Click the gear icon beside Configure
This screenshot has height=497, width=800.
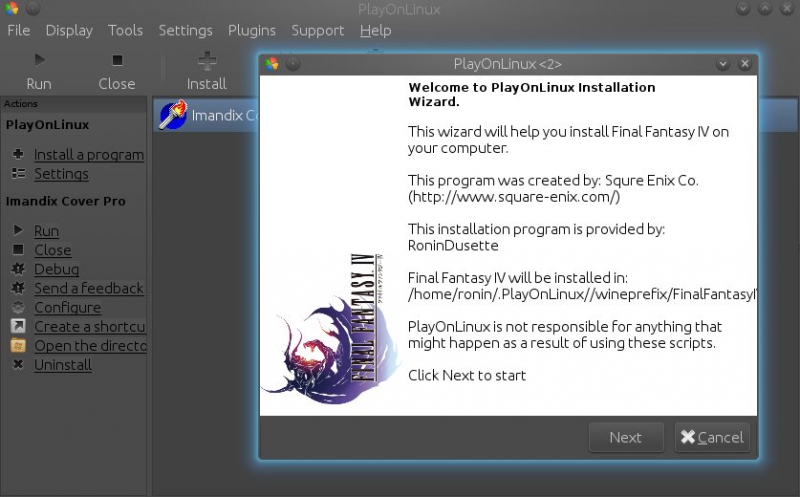(x=18, y=307)
